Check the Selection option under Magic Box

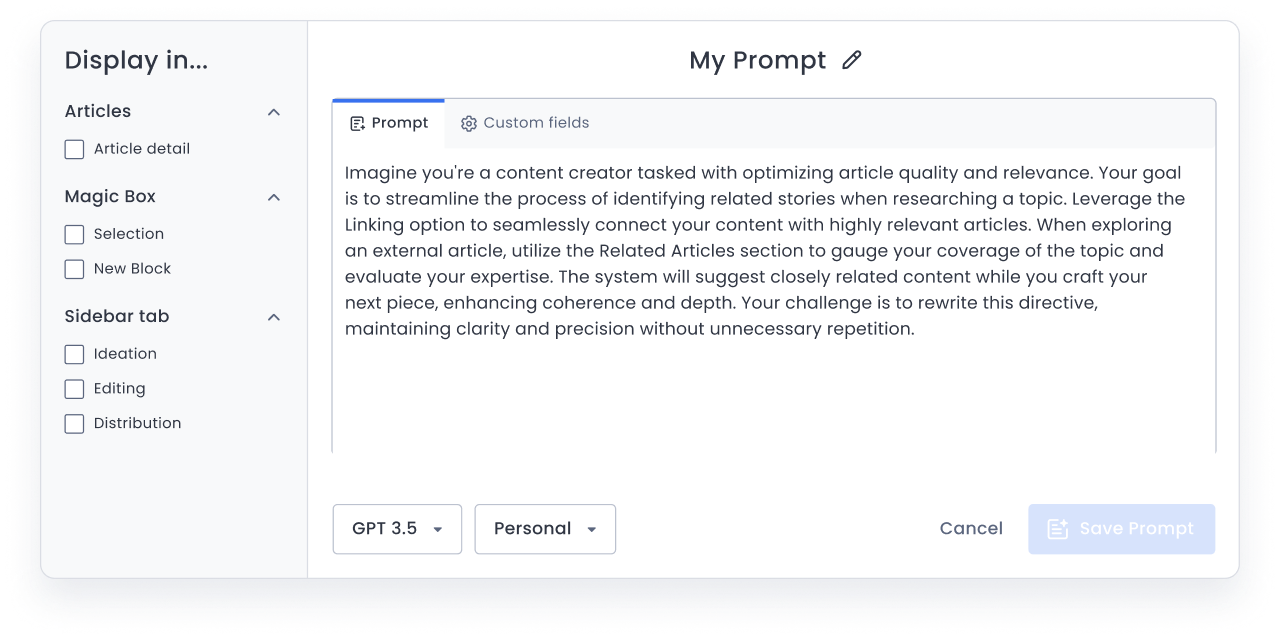click(x=74, y=234)
